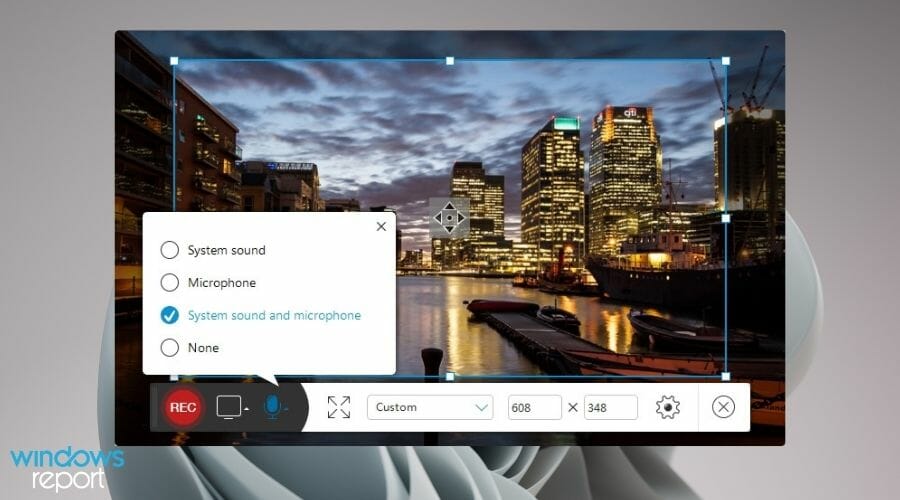Click the move-region crosshair handle in center
Viewport: 900px width, 500px height.
click(x=449, y=218)
